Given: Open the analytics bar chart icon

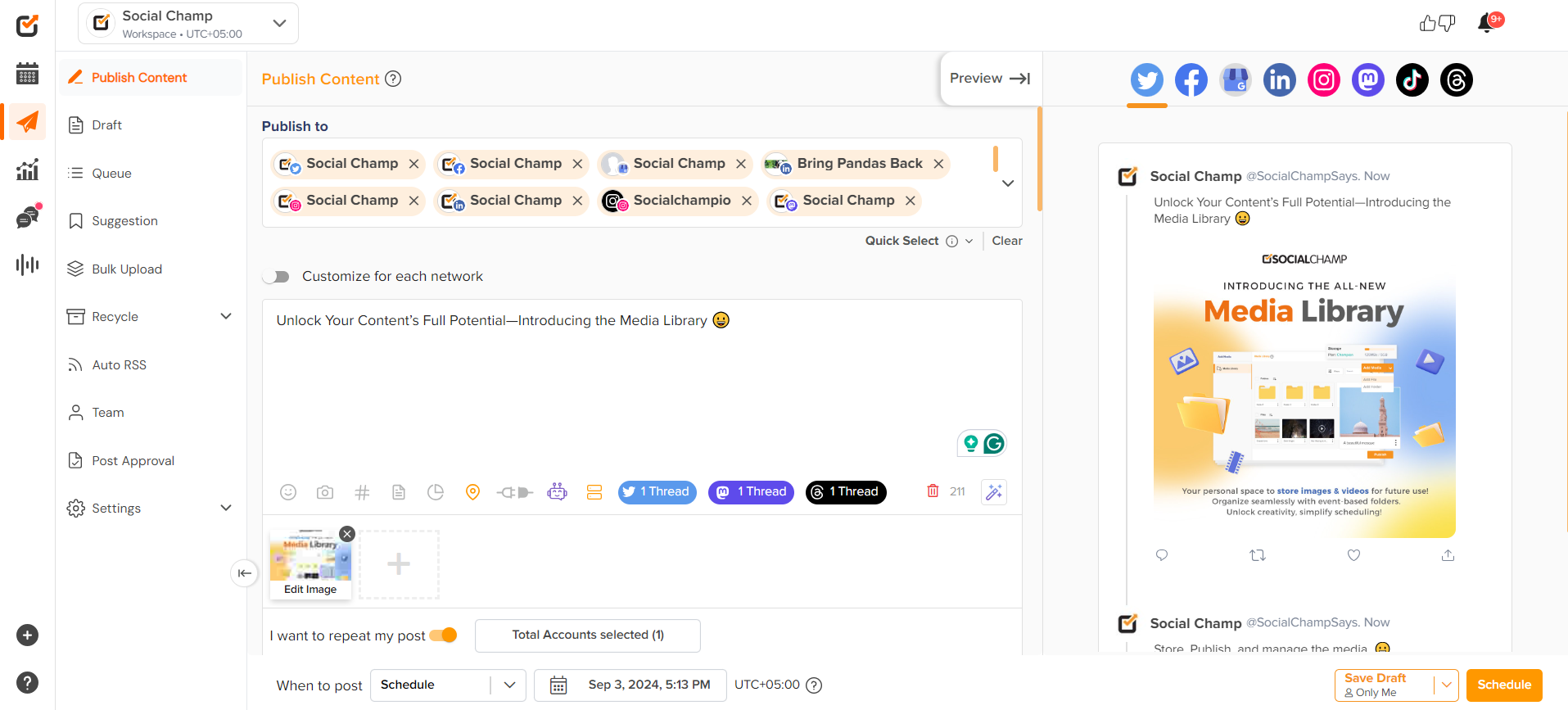Looking at the screenshot, I should point(27,170).
